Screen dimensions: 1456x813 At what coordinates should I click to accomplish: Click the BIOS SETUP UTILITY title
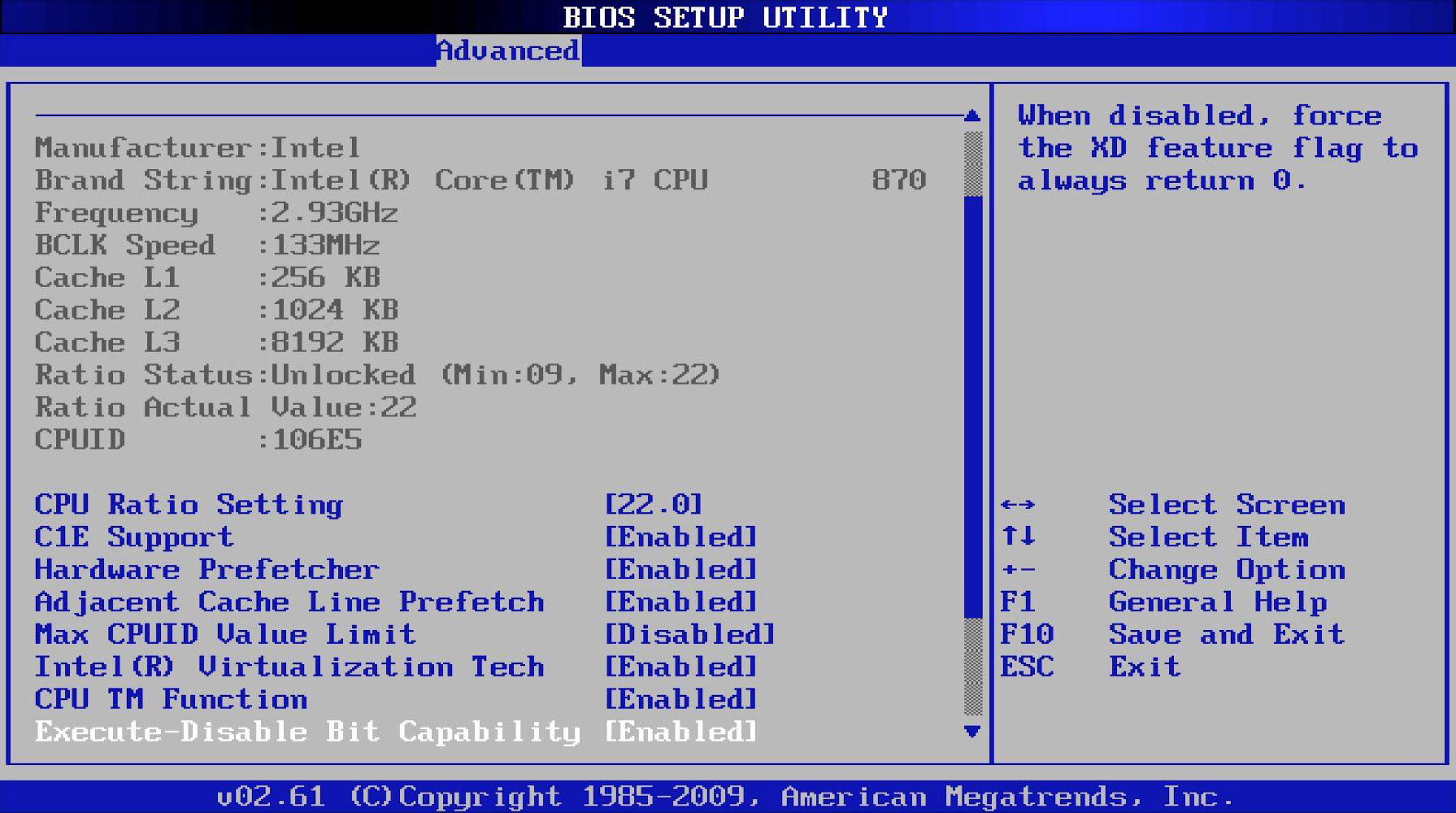tap(725, 17)
